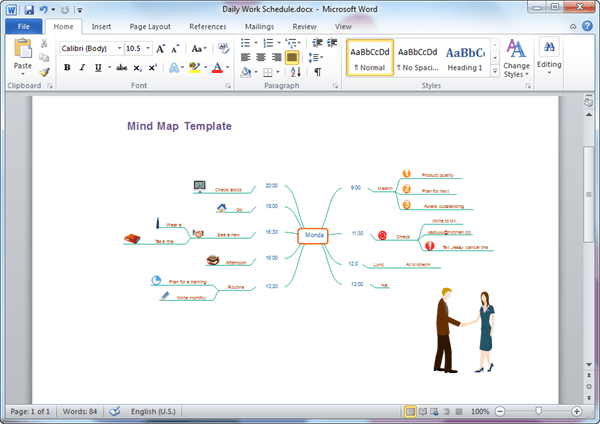This screenshot has height=424, width=600.
Task: Show paragraph marks with pilcrow icon
Action: pyautogui.click(x=318, y=72)
